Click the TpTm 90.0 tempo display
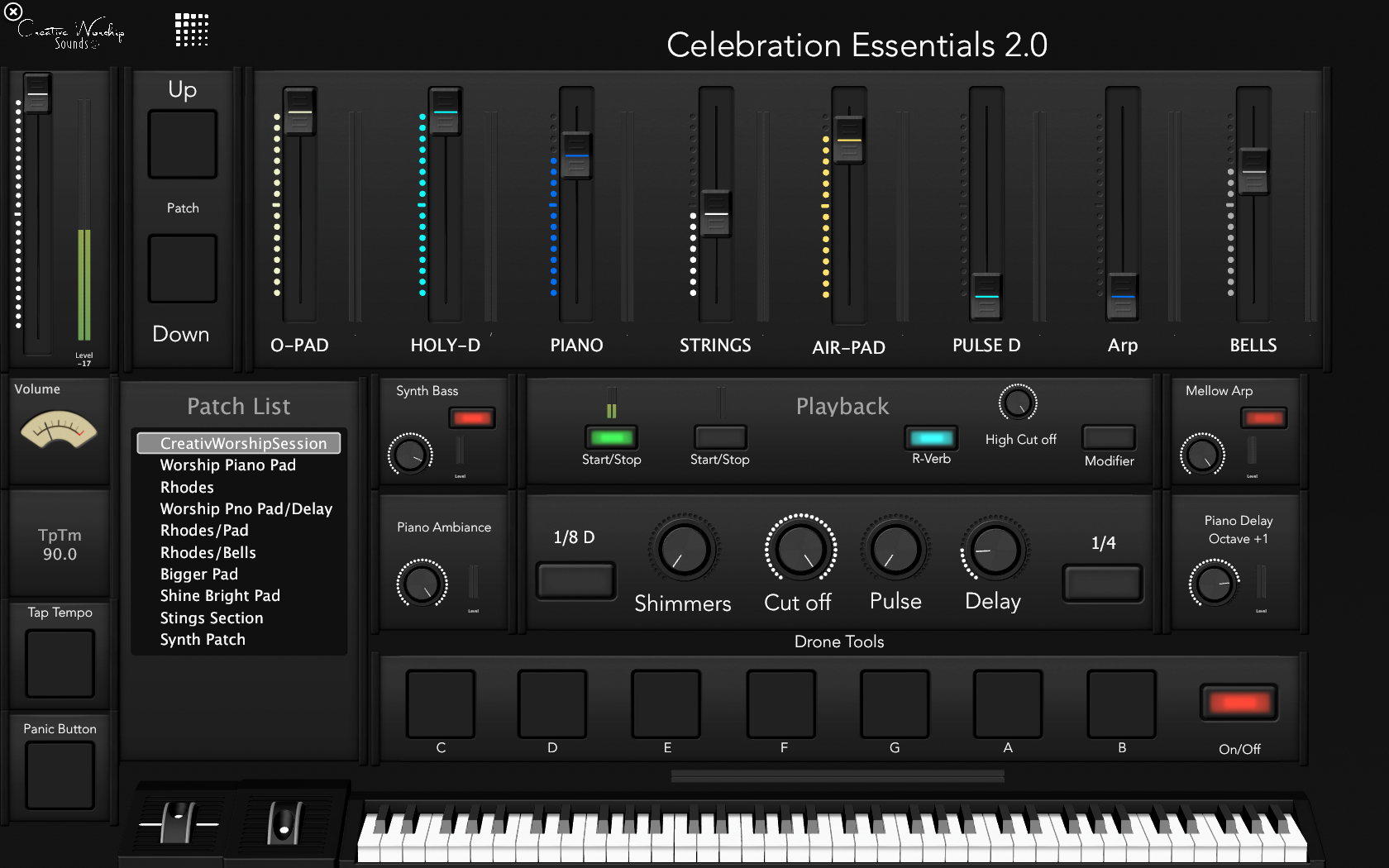 [x=60, y=544]
